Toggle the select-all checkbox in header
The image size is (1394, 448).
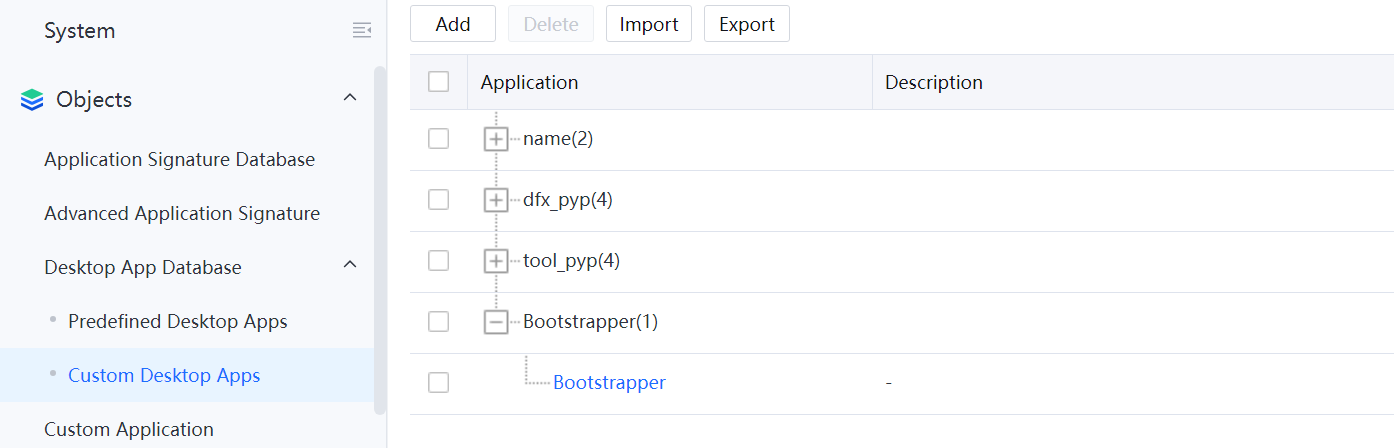(x=438, y=82)
